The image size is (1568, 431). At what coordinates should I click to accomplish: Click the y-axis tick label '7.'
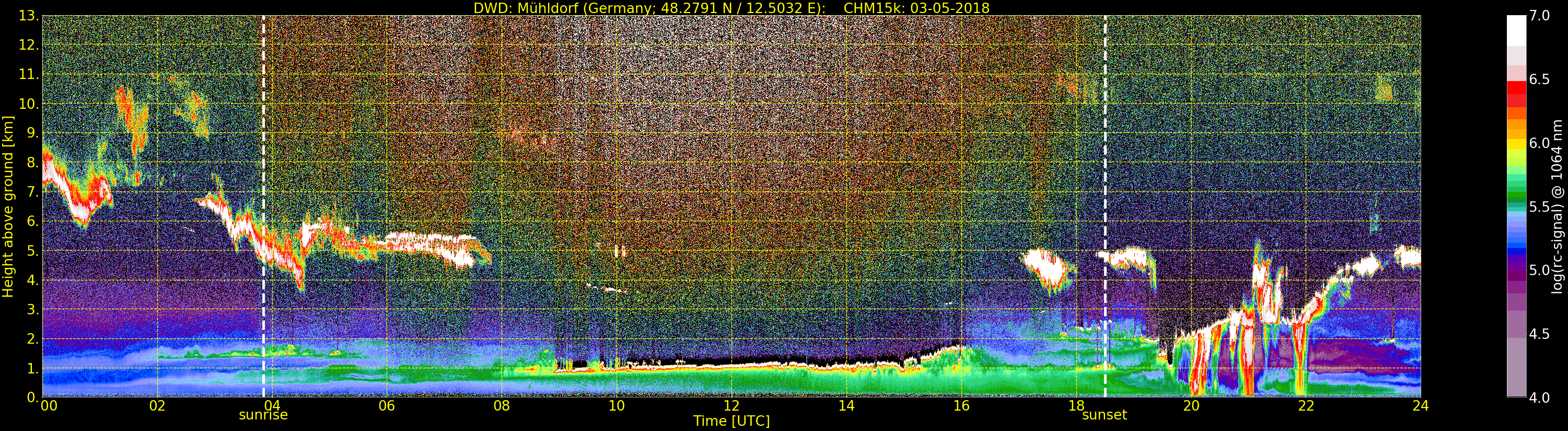tap(32, 192)
